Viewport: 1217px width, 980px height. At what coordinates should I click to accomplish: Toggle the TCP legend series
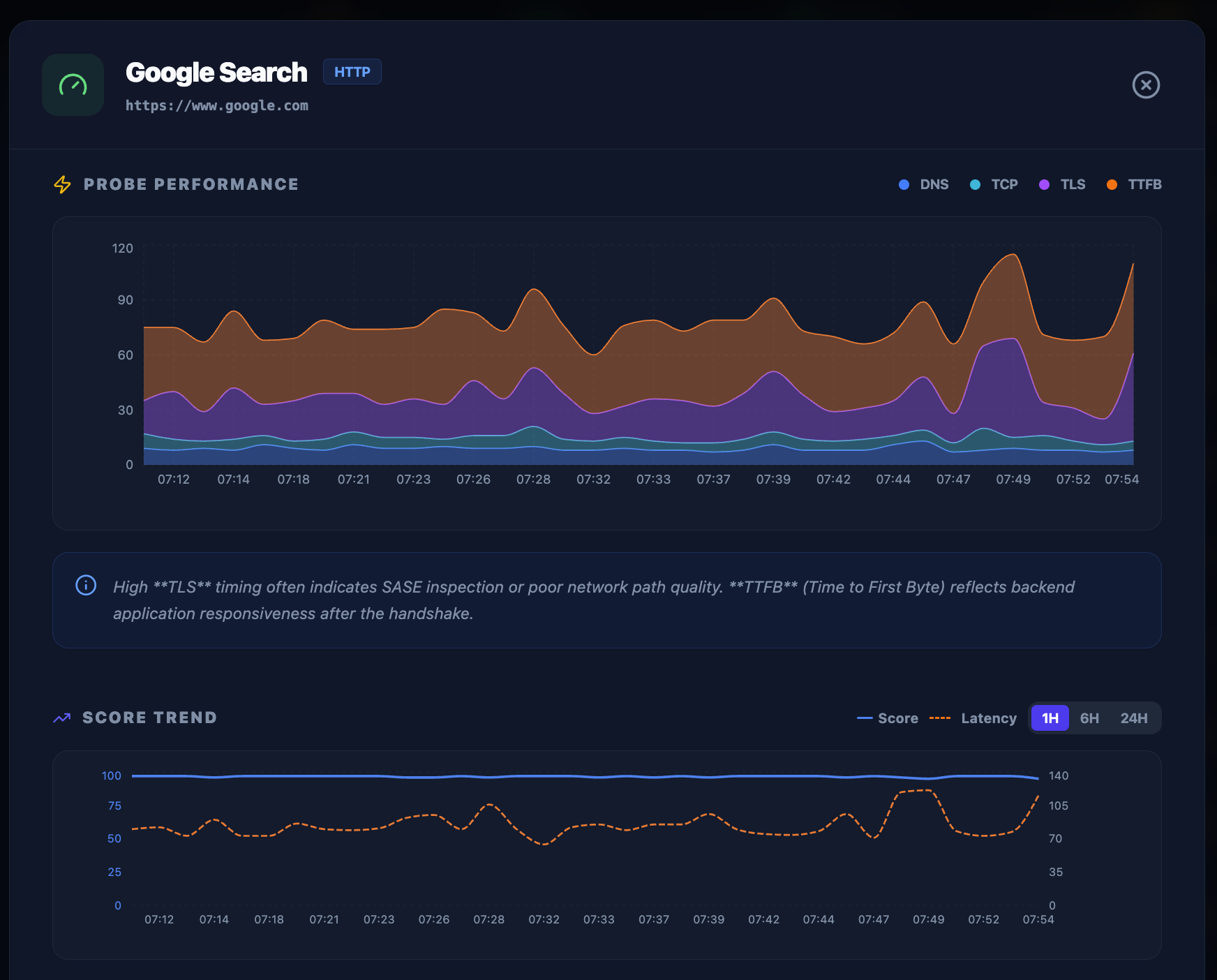pos(994,184)
